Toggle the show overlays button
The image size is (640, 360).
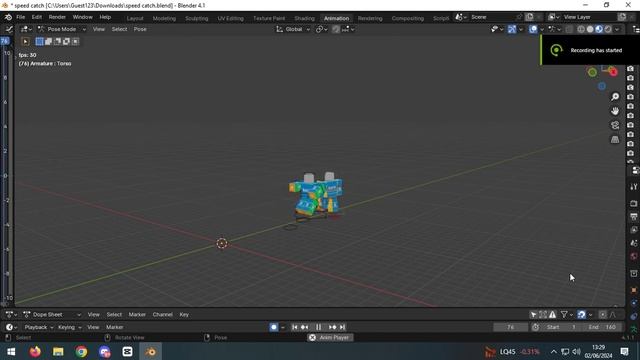point(533,29)
